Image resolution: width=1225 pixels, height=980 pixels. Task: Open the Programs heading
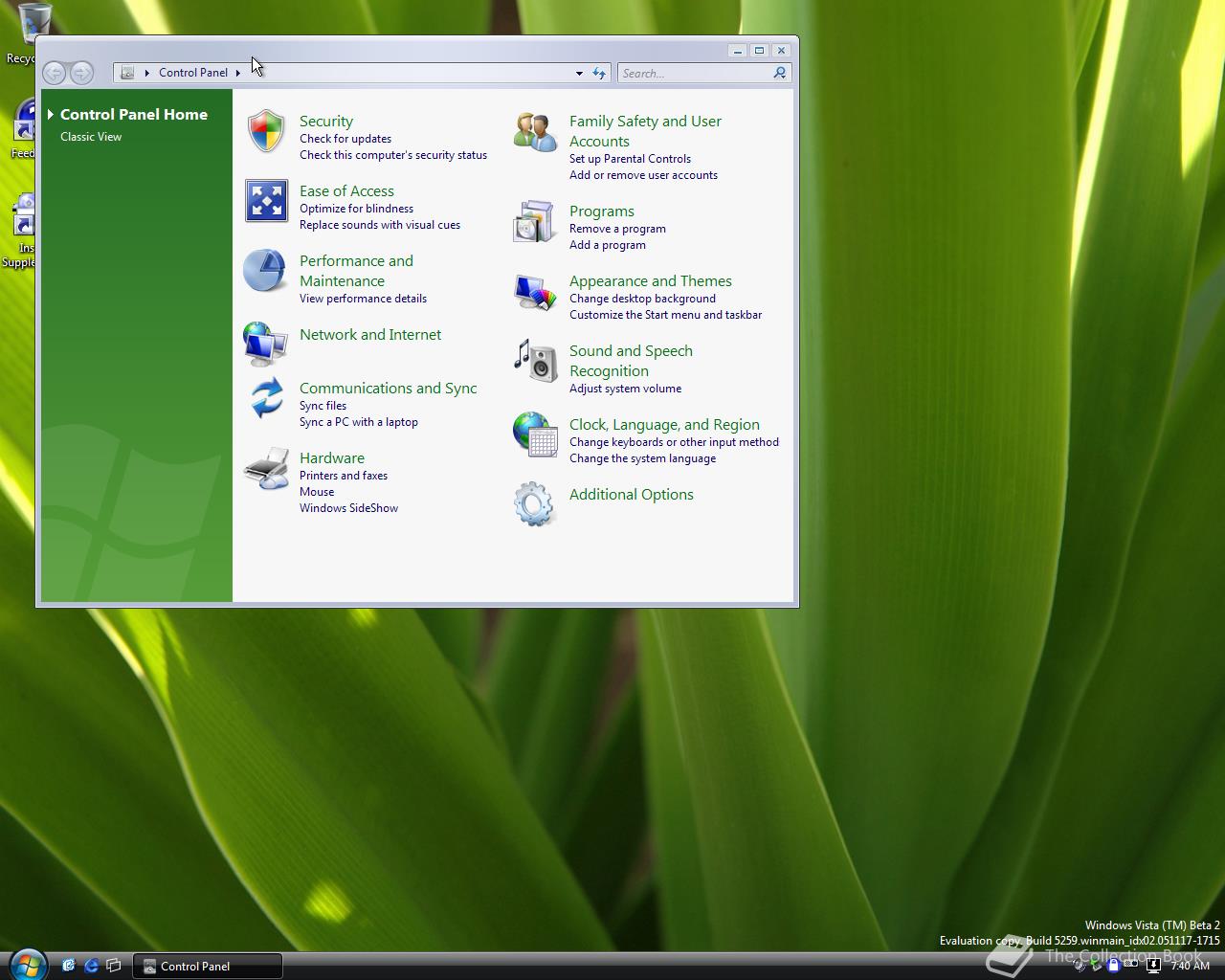click(601, 212)
